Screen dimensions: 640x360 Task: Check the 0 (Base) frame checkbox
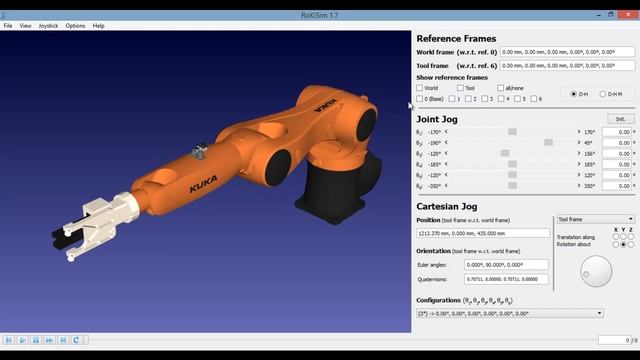(x=420, y=99)
